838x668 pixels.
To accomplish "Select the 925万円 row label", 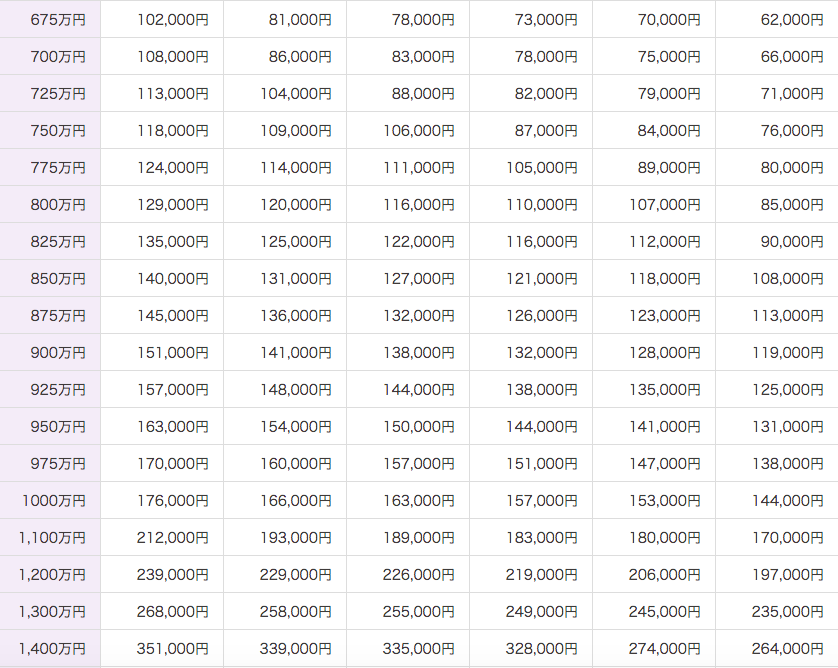I will coord(50,389).
